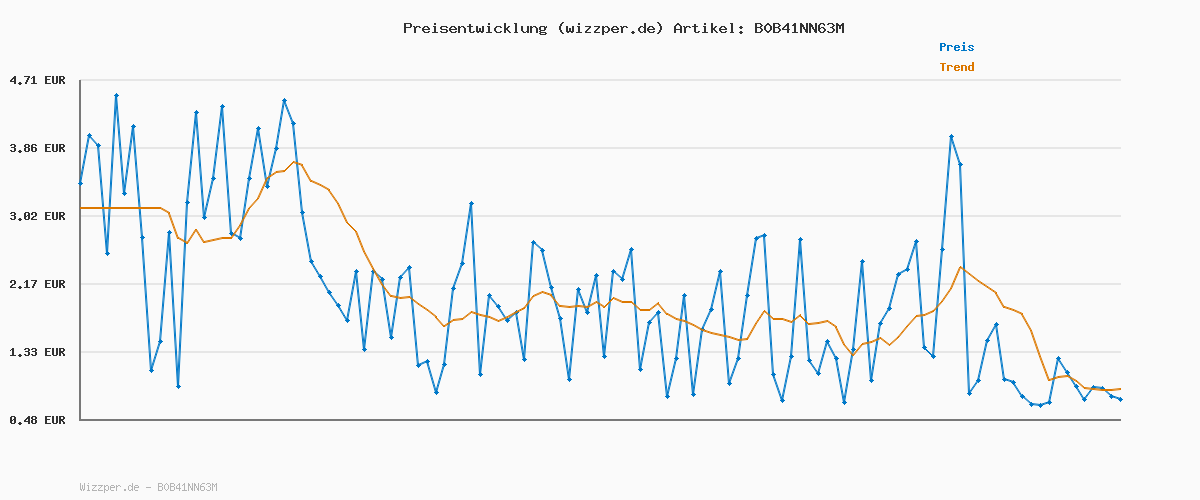Click the (wizzper.de) text in the chart title
The height and width of the screenshot is (500, 1200).
coord(608,28)
